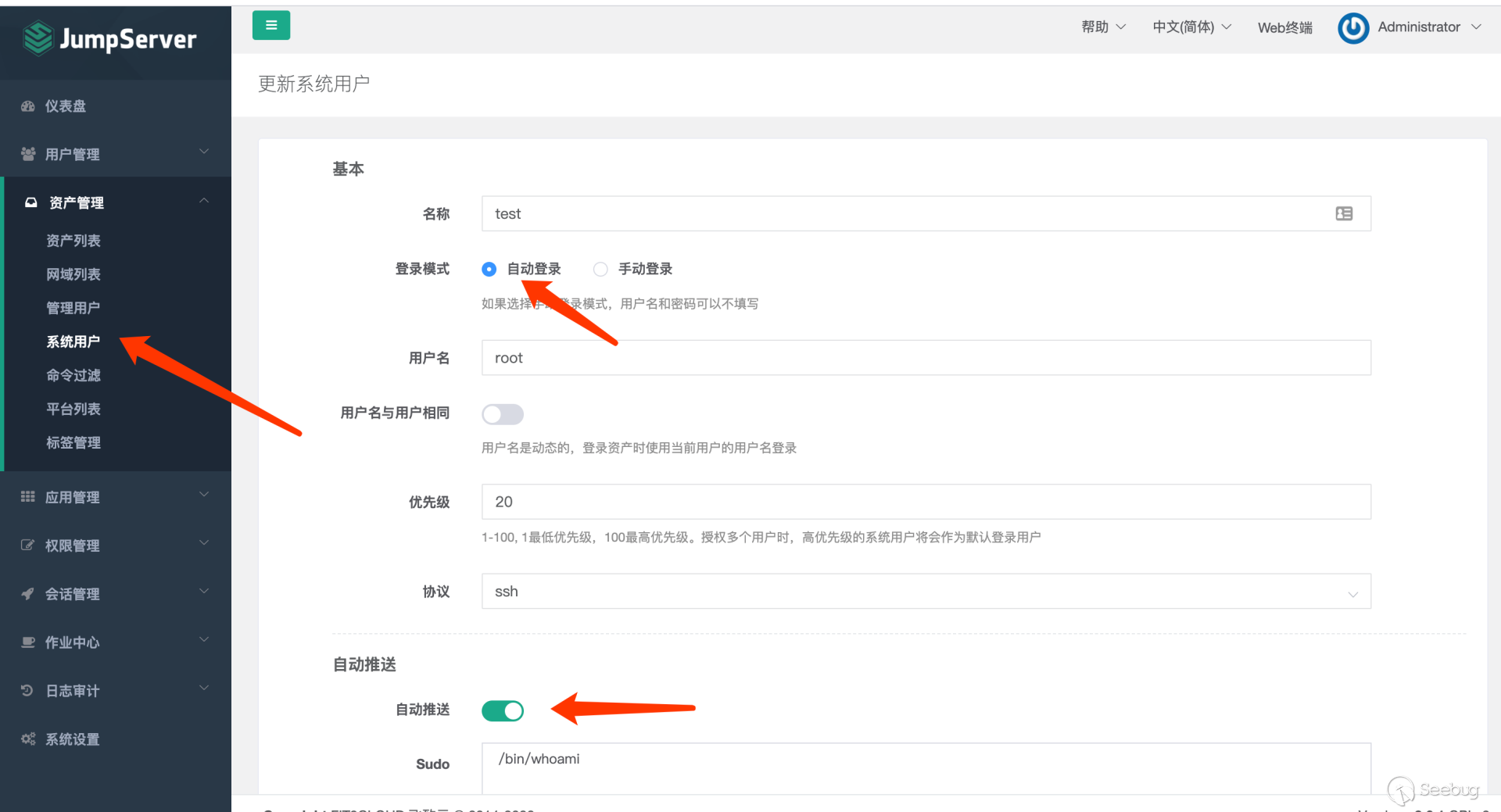Click the rocket icon beside 会话管理
The image size is (1501, 812).
click(x=28, y=594)
